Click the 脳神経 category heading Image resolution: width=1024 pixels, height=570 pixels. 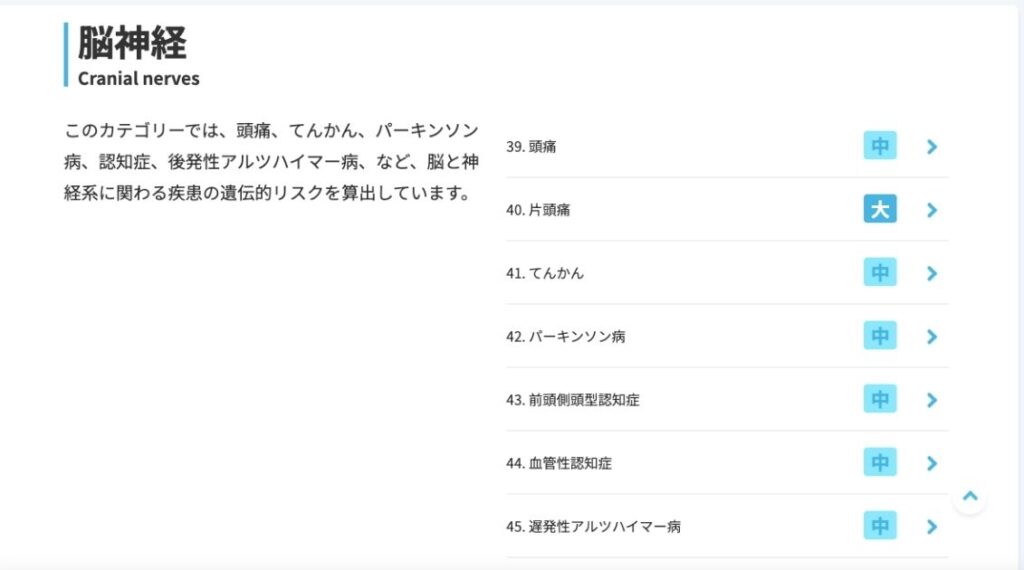pos(132,43)
